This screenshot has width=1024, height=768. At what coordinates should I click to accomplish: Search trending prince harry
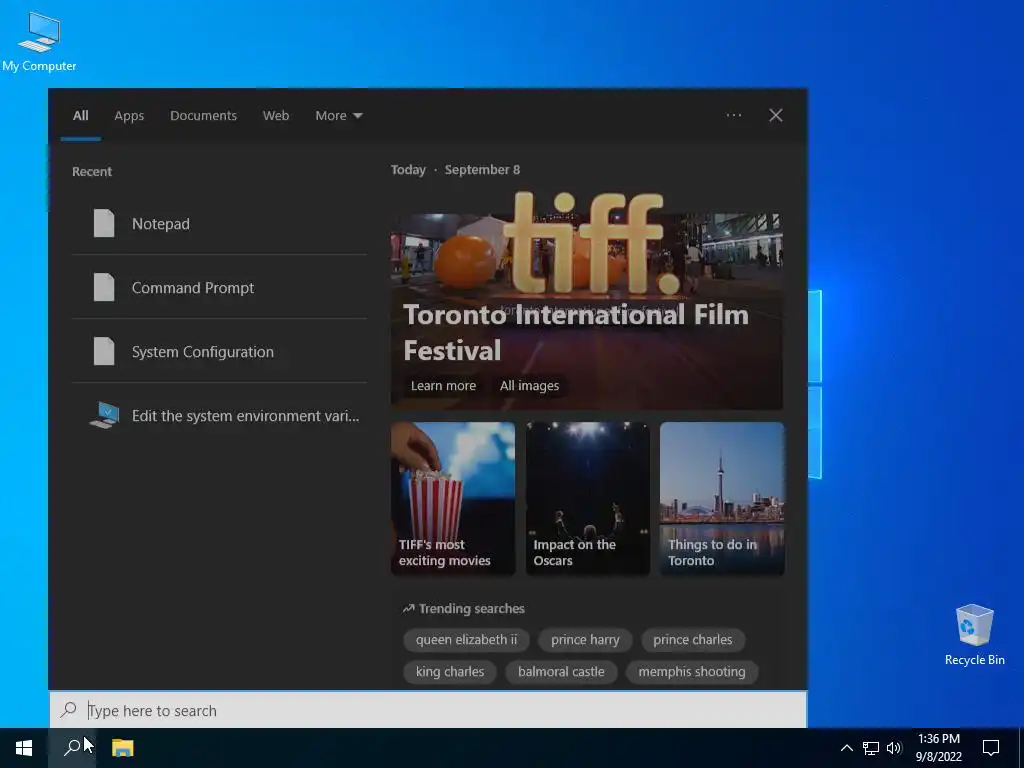[x=584, y=639]
